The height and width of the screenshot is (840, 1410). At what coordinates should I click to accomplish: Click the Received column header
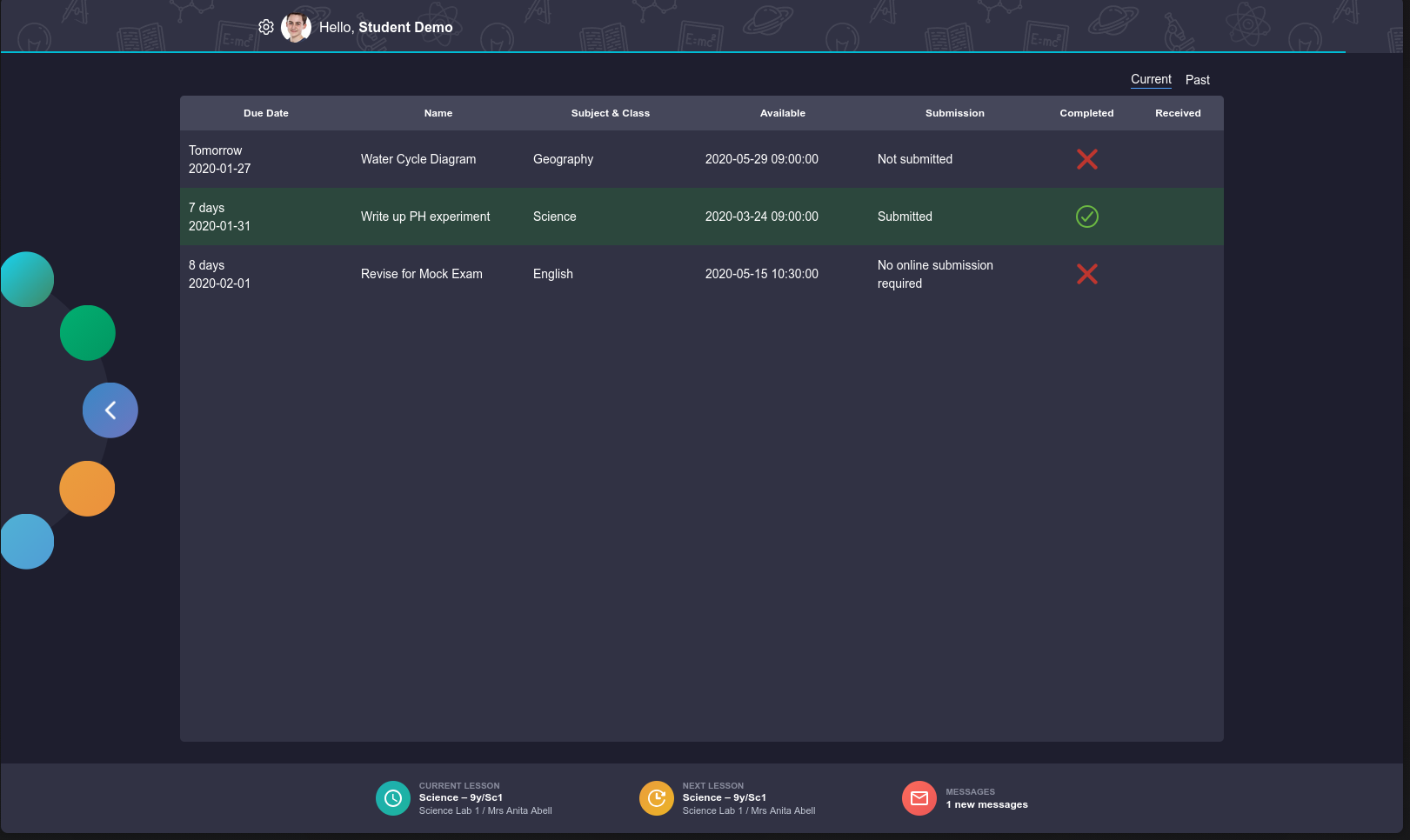(1178, 113)
